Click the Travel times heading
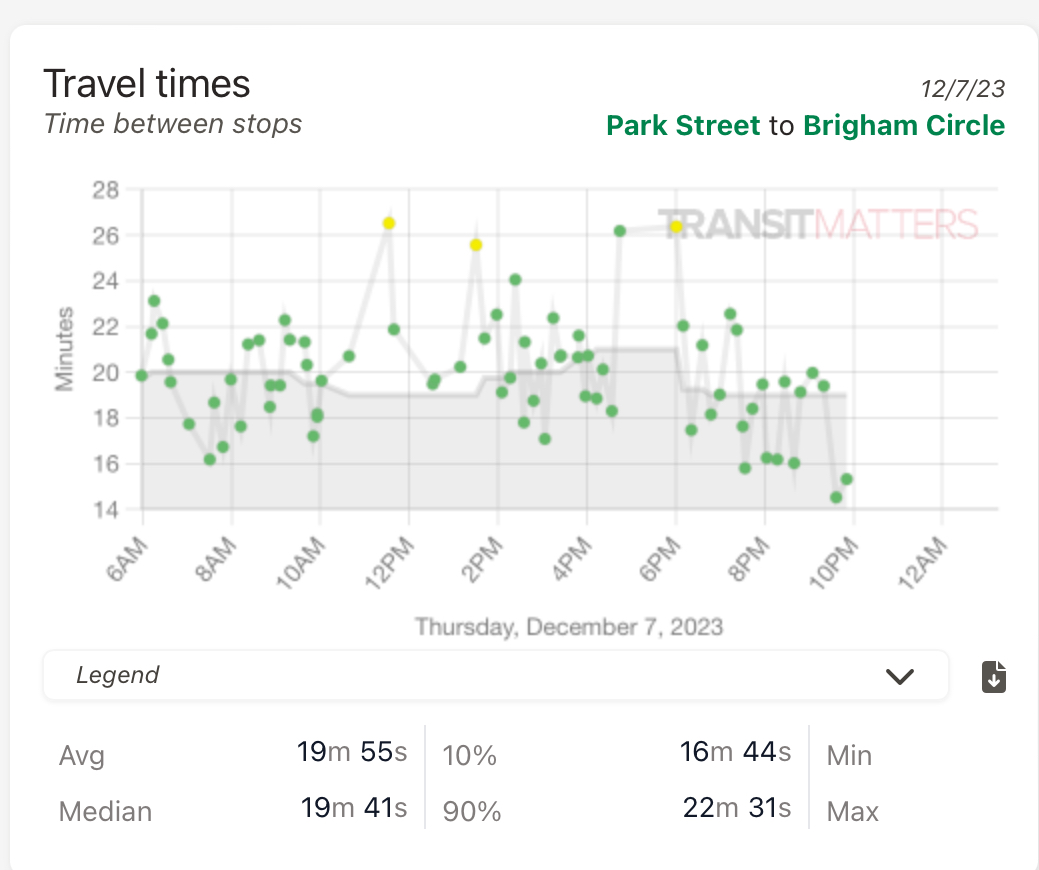 coord(147,83)
